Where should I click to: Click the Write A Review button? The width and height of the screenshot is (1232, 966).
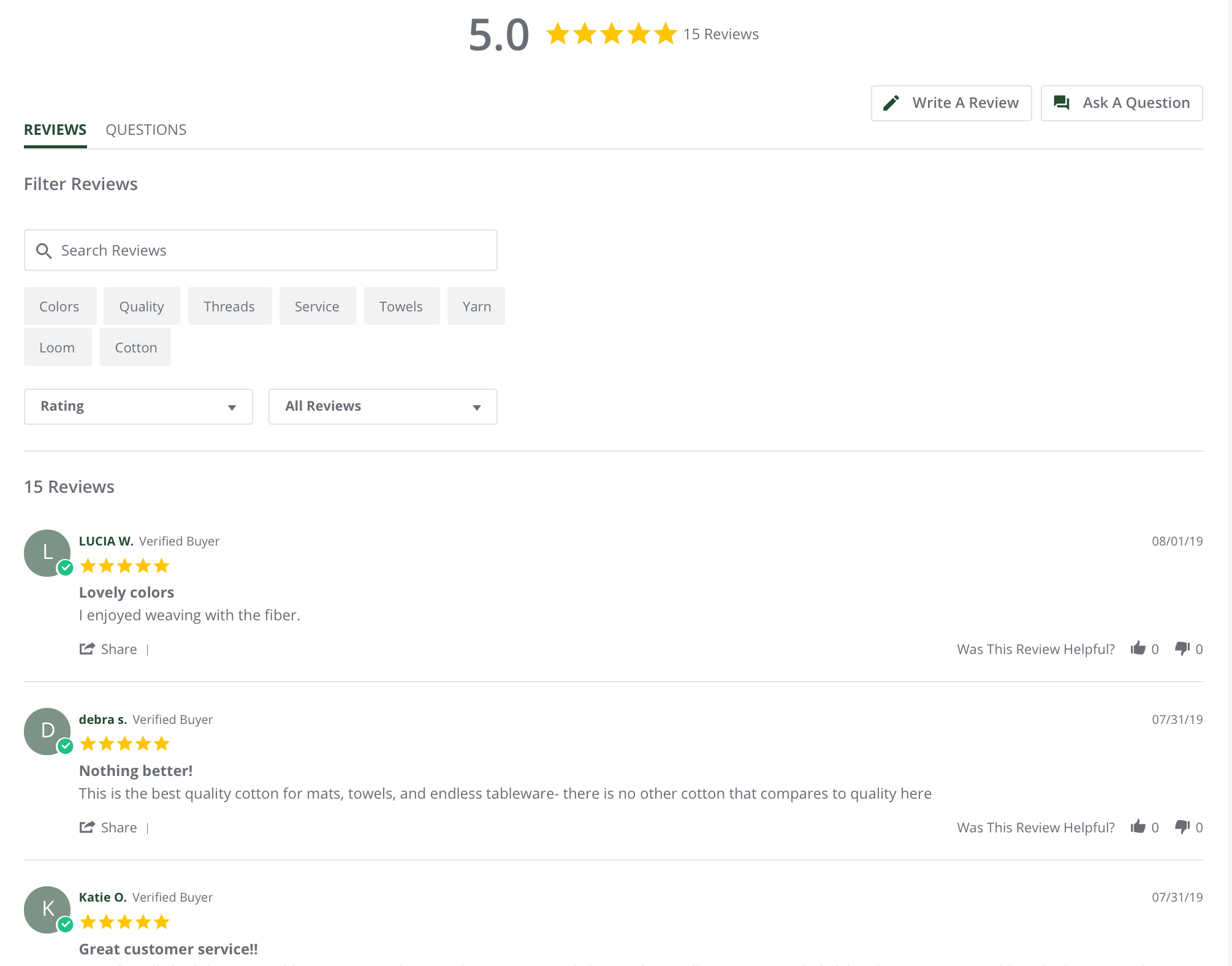click(951, 102)
